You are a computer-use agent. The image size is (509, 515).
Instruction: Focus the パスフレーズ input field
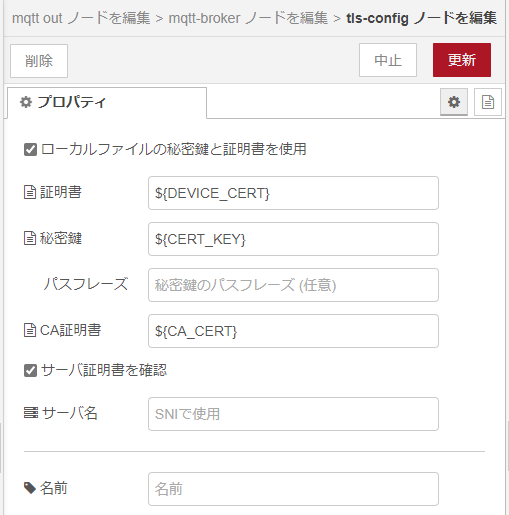tap(293, 285)
